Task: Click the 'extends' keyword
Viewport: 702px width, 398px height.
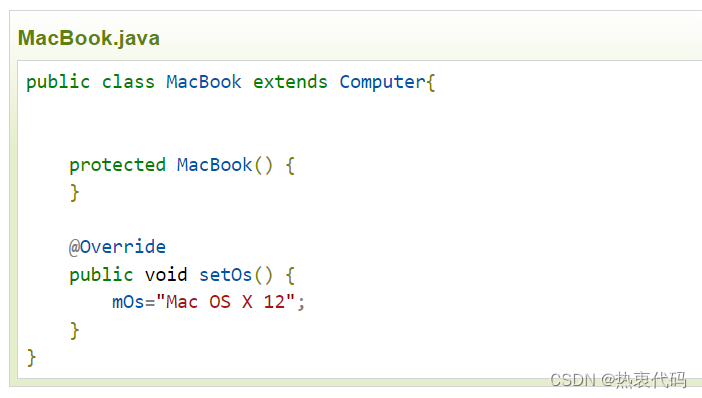Action: (x=290, y=82)
